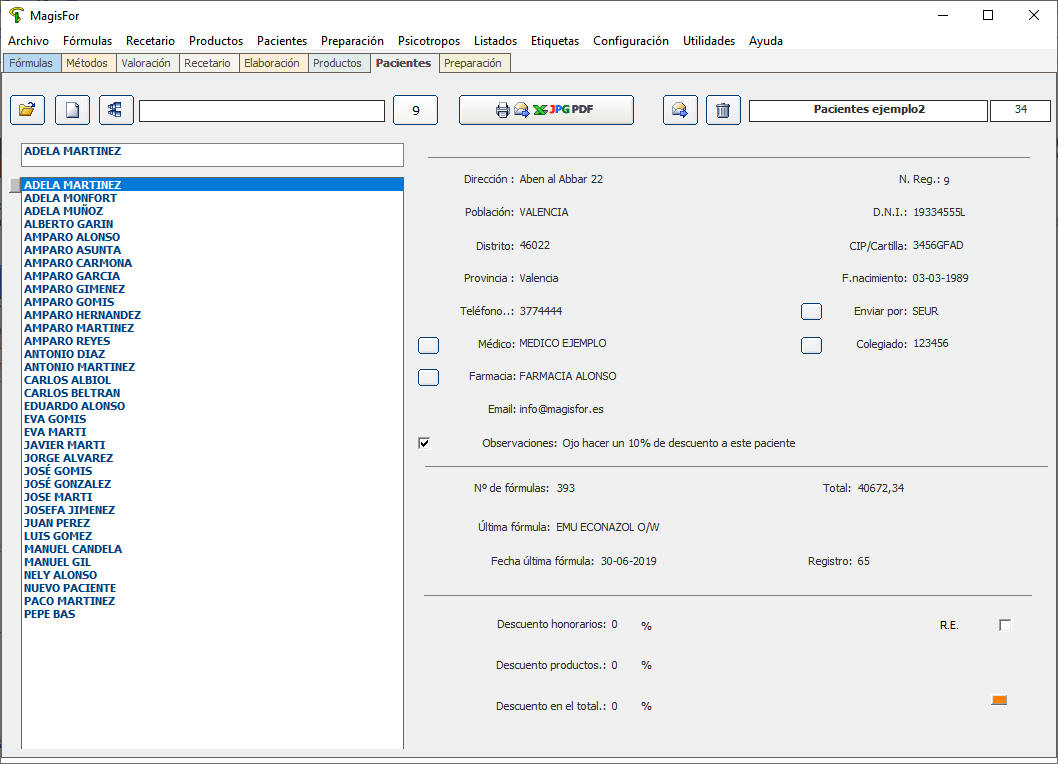Screen dimensions: 1058x764
Task: Click the small button beside Farmacia
Action: coord(428,377)
